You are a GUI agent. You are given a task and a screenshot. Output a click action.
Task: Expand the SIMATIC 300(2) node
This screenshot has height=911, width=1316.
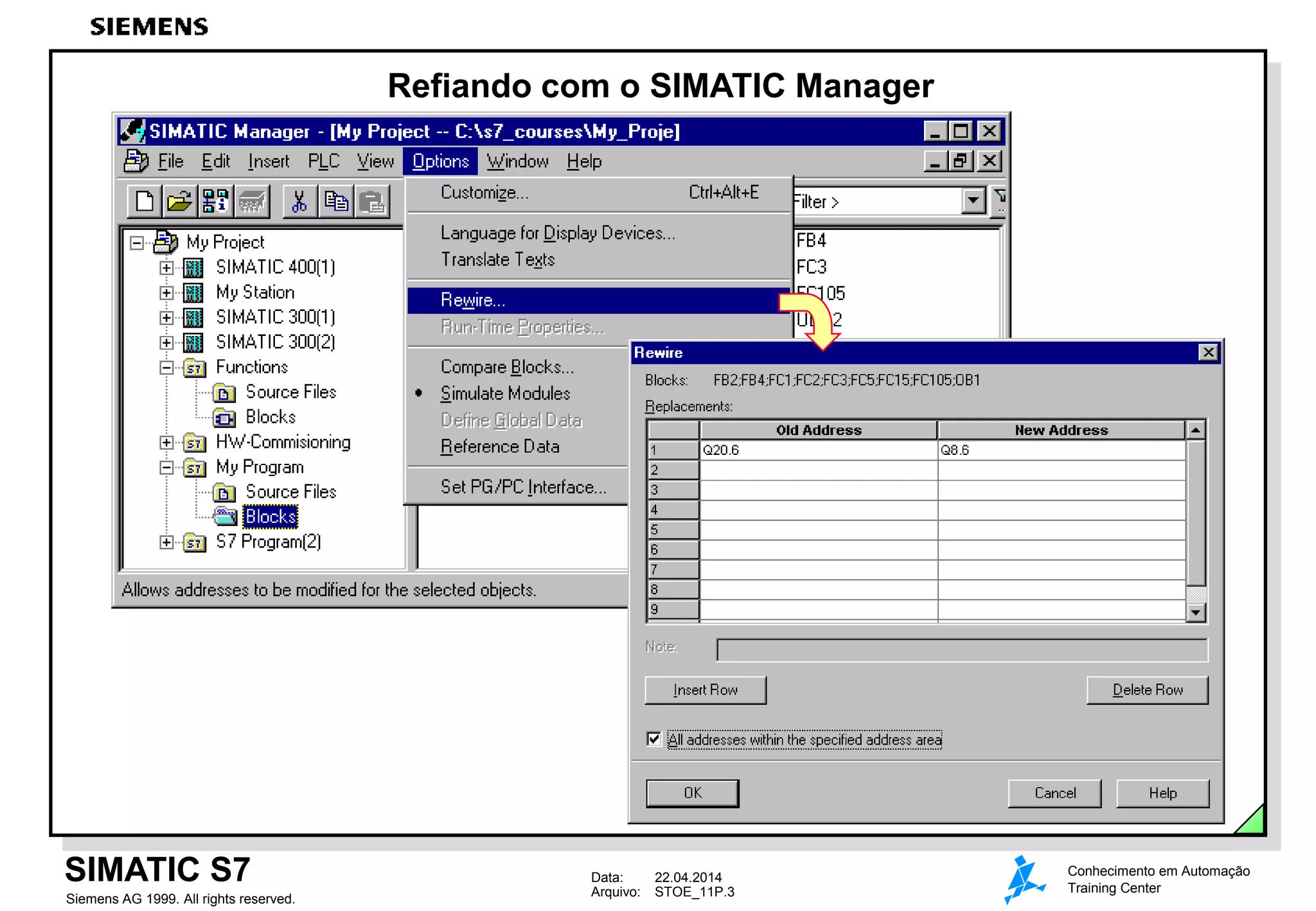(x=166, y=342)
